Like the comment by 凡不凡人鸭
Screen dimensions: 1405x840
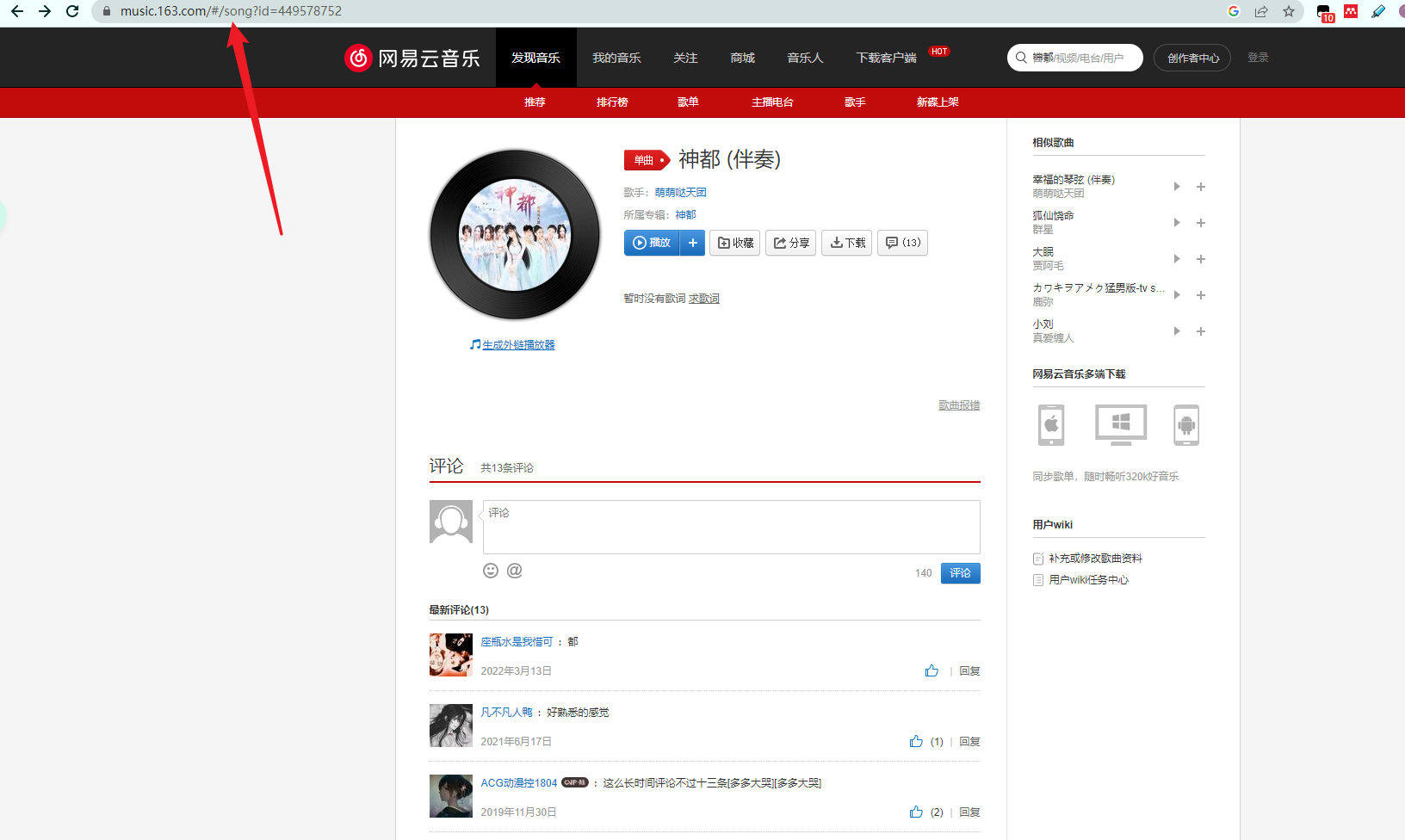[x=915, y=741]
